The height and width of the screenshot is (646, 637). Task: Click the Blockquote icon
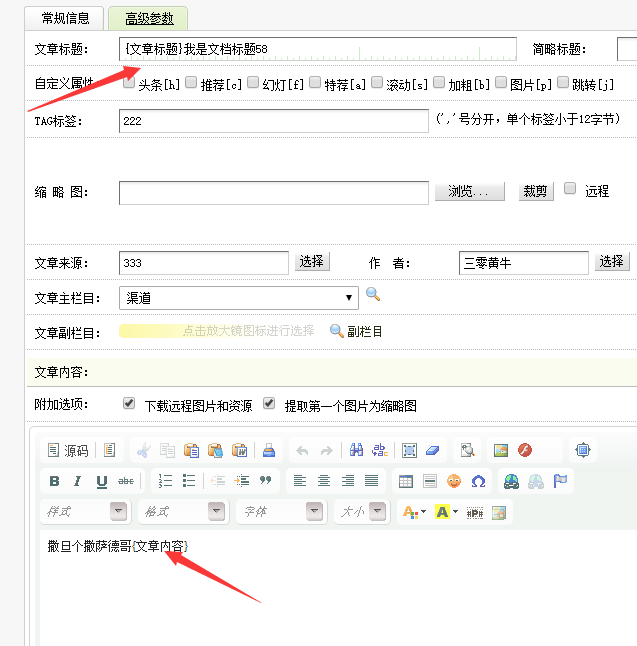(266, 481)
